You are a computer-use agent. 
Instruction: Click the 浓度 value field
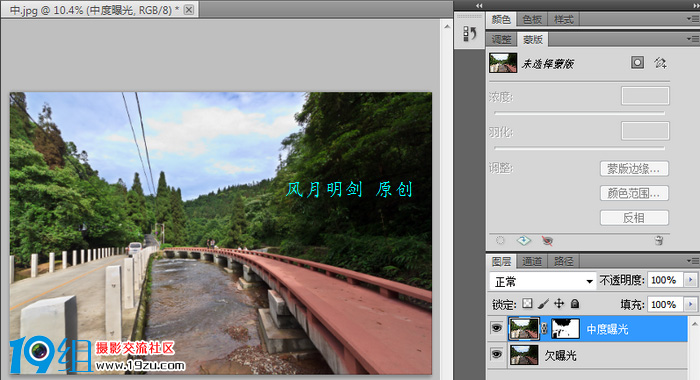click(645, 96)
